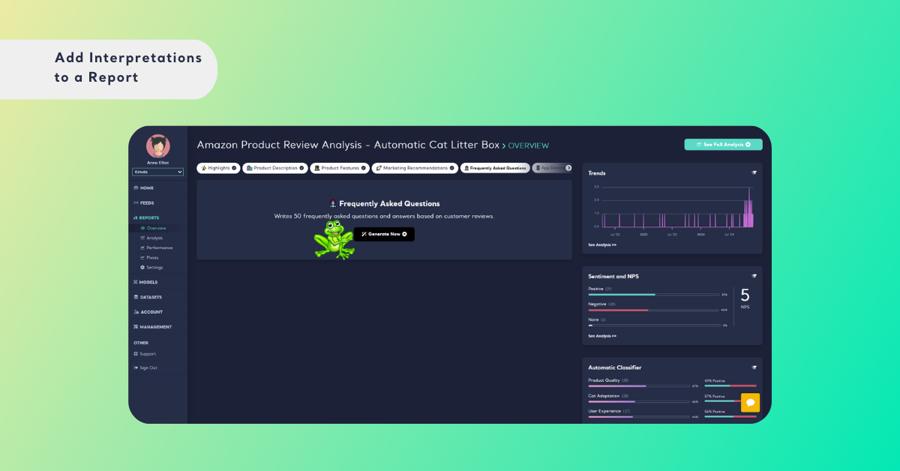Screen dimensions: 900x471
Task: Open the Automatic Classifier filter icon
Action: coord(754,367)
